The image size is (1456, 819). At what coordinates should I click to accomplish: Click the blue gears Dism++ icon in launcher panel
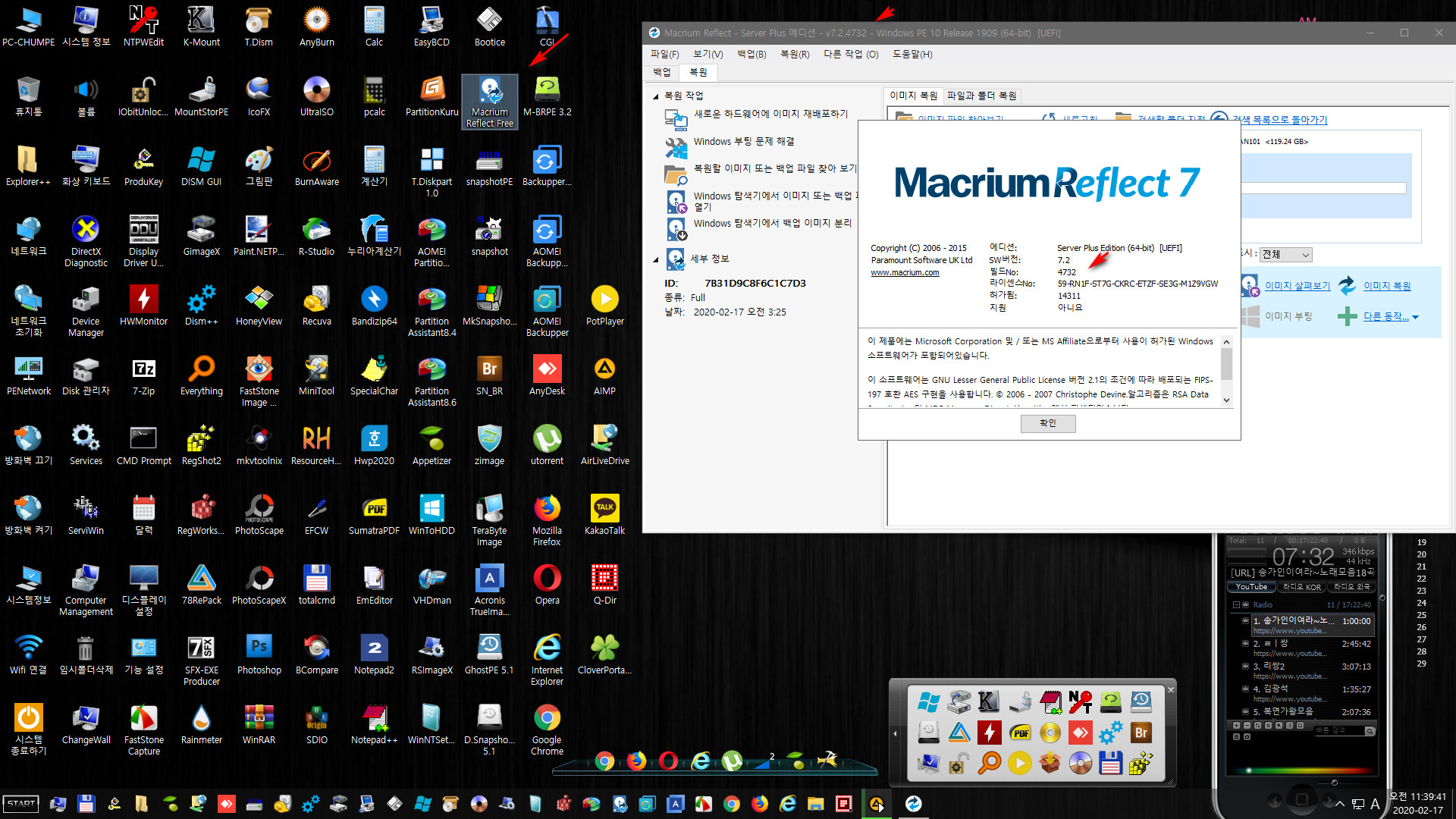click(1110, 733)
